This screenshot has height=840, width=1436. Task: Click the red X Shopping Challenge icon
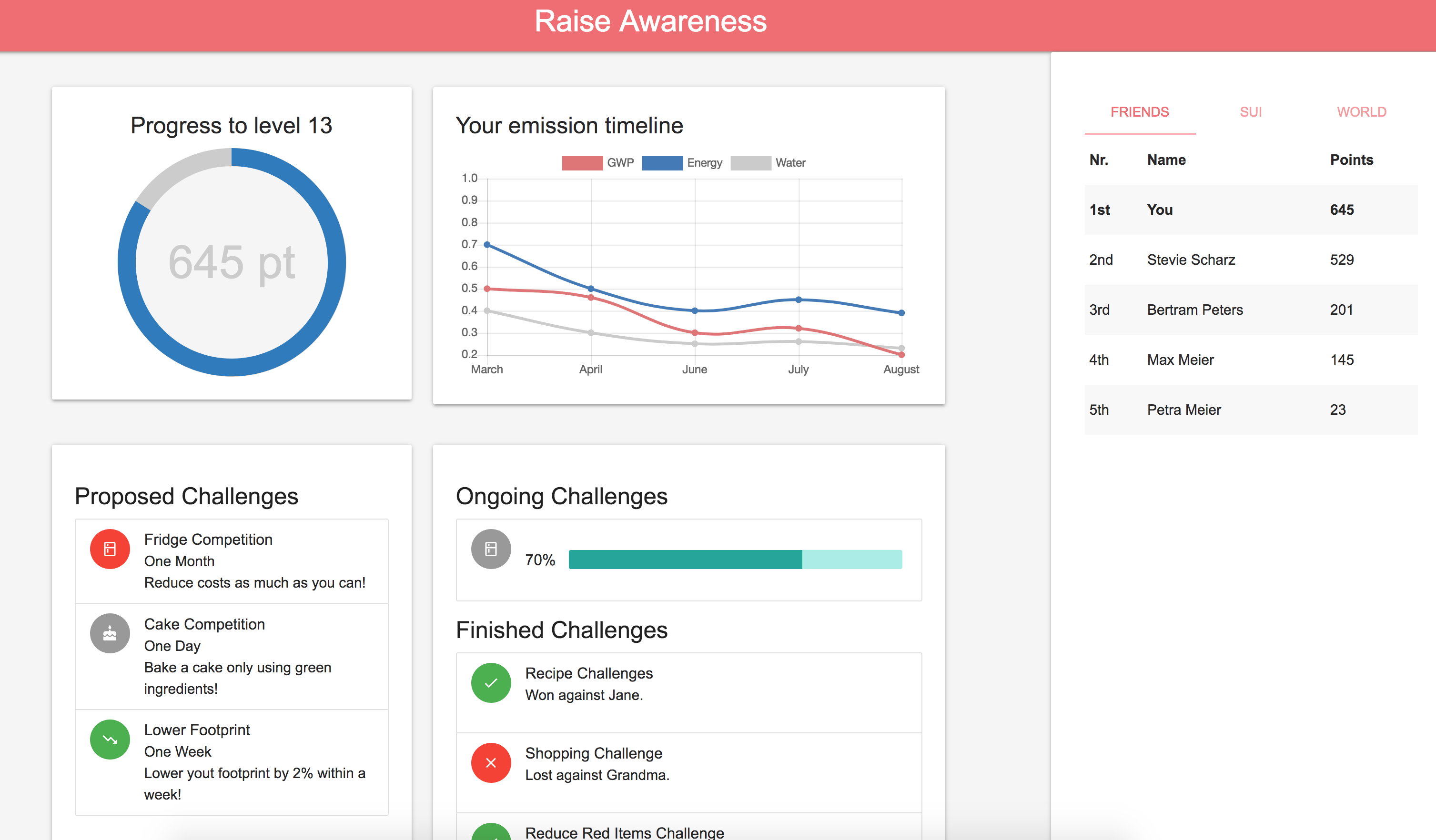coord(491,762)
